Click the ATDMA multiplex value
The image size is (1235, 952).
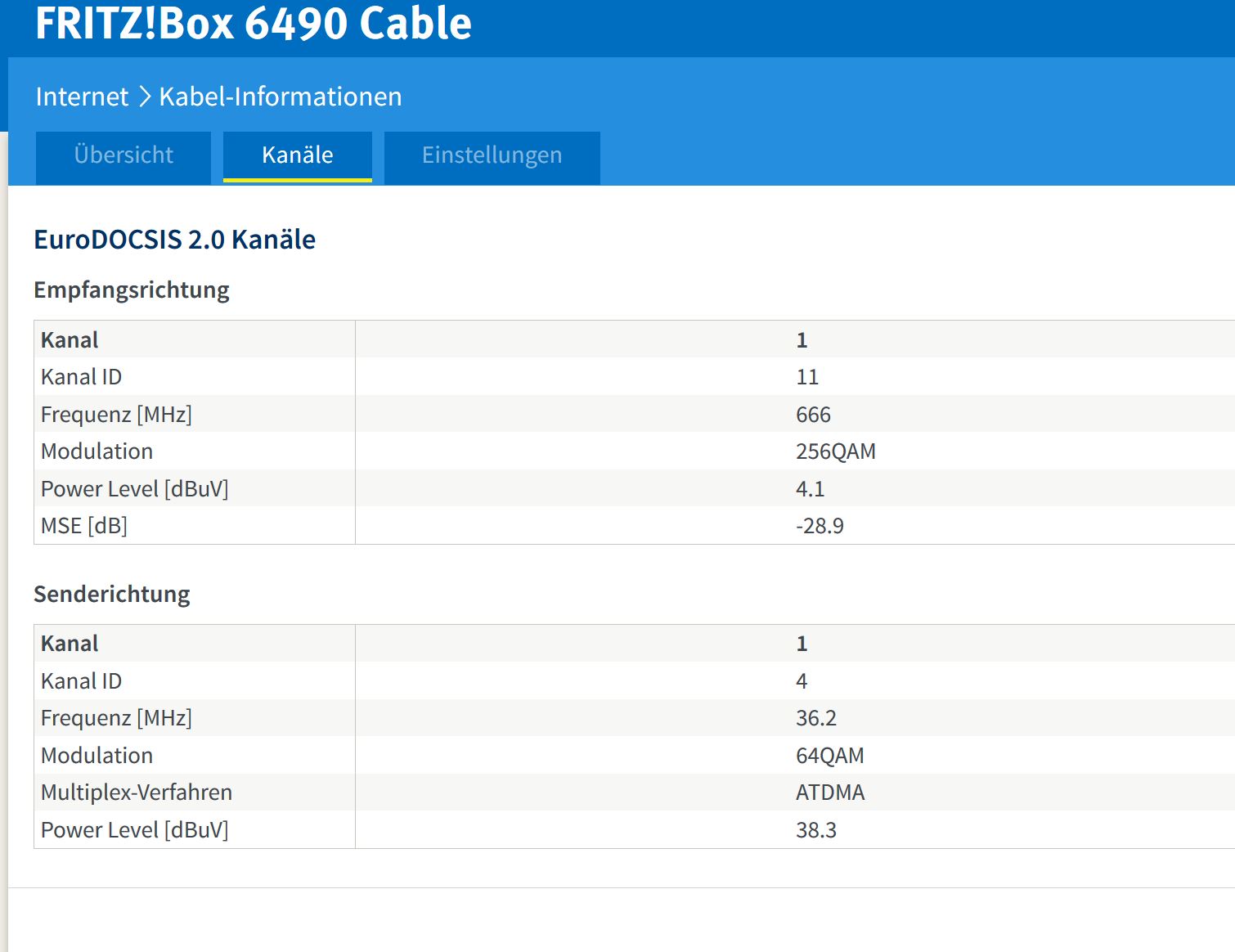(829, 793)
